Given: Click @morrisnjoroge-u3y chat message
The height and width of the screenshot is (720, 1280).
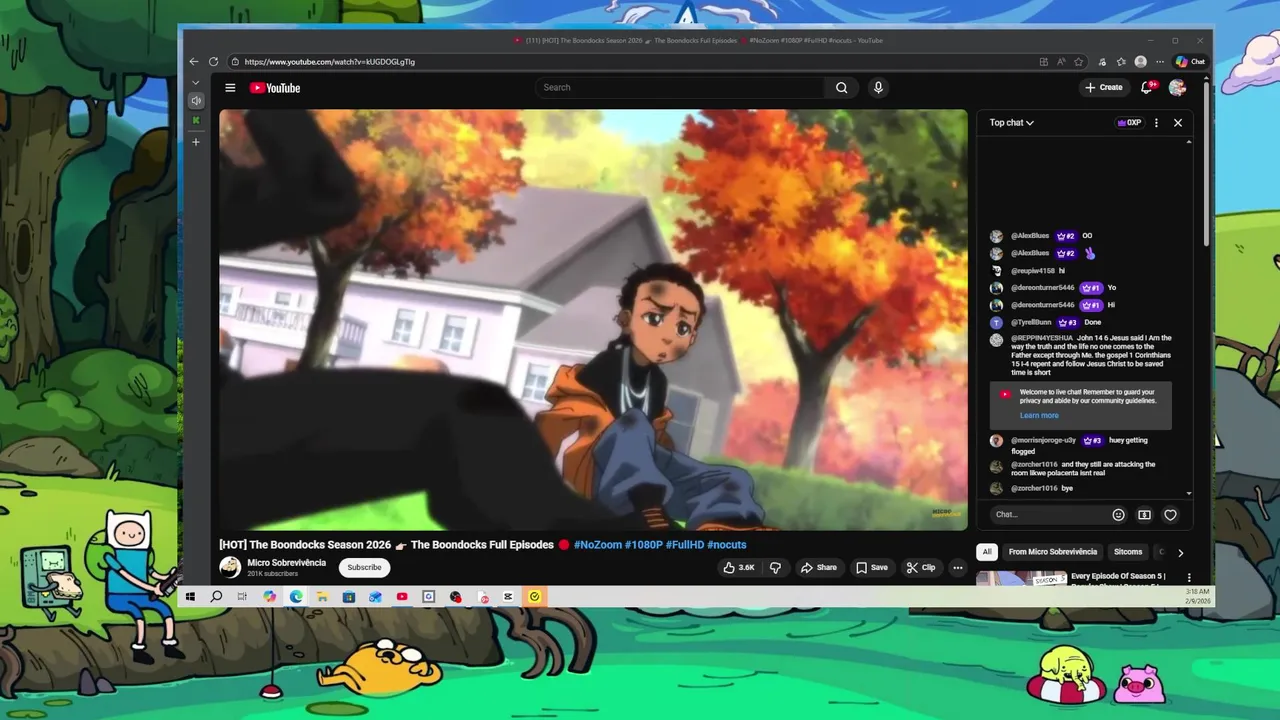Looking at the screenshot, I should (x=1080, y=445).
